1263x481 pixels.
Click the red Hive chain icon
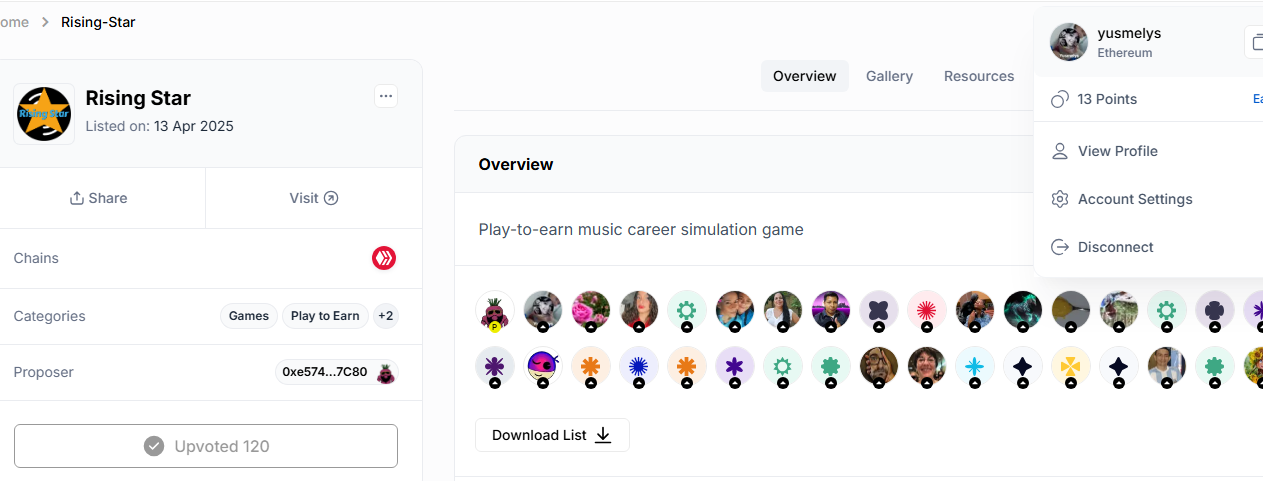(384, 258)
